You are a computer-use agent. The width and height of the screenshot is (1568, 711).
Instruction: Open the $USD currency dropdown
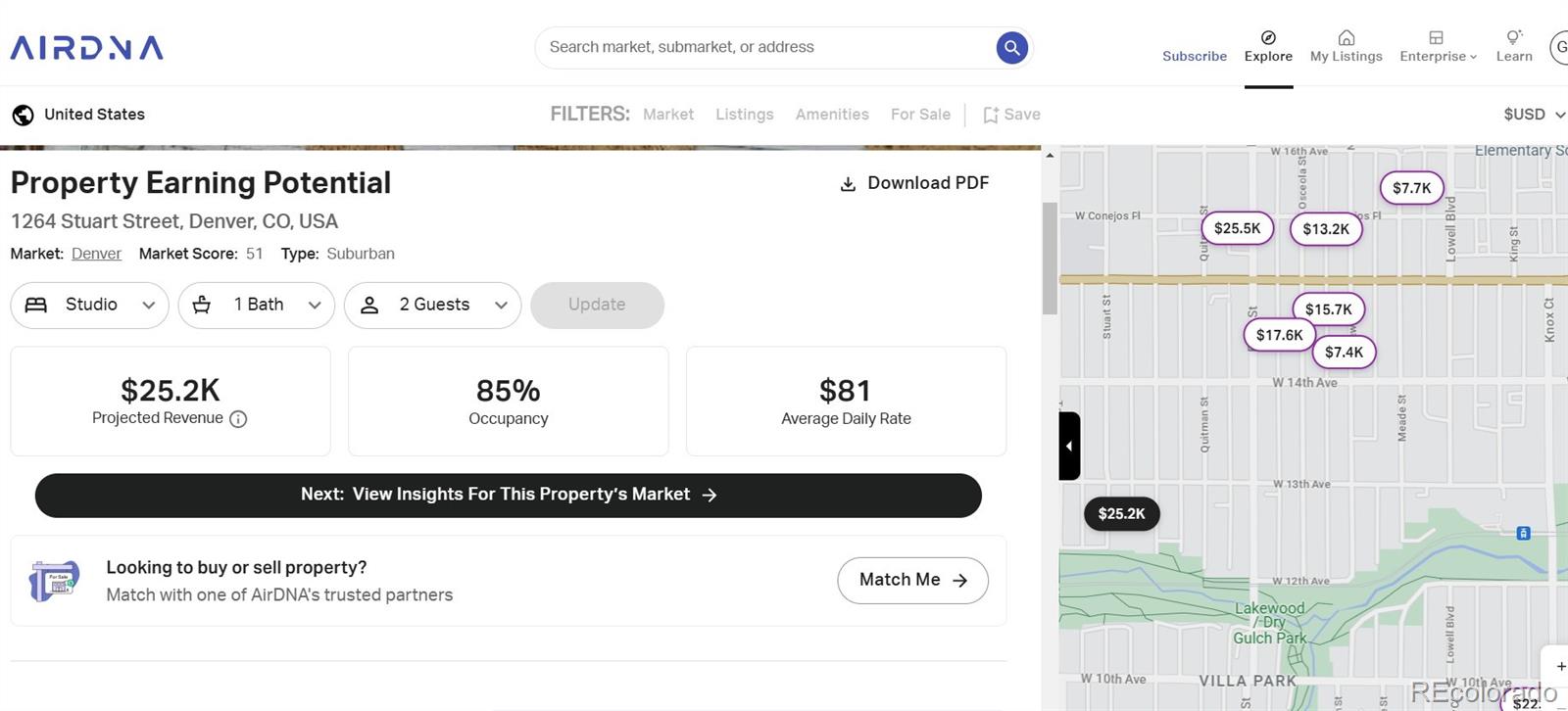pos(1534,115)
